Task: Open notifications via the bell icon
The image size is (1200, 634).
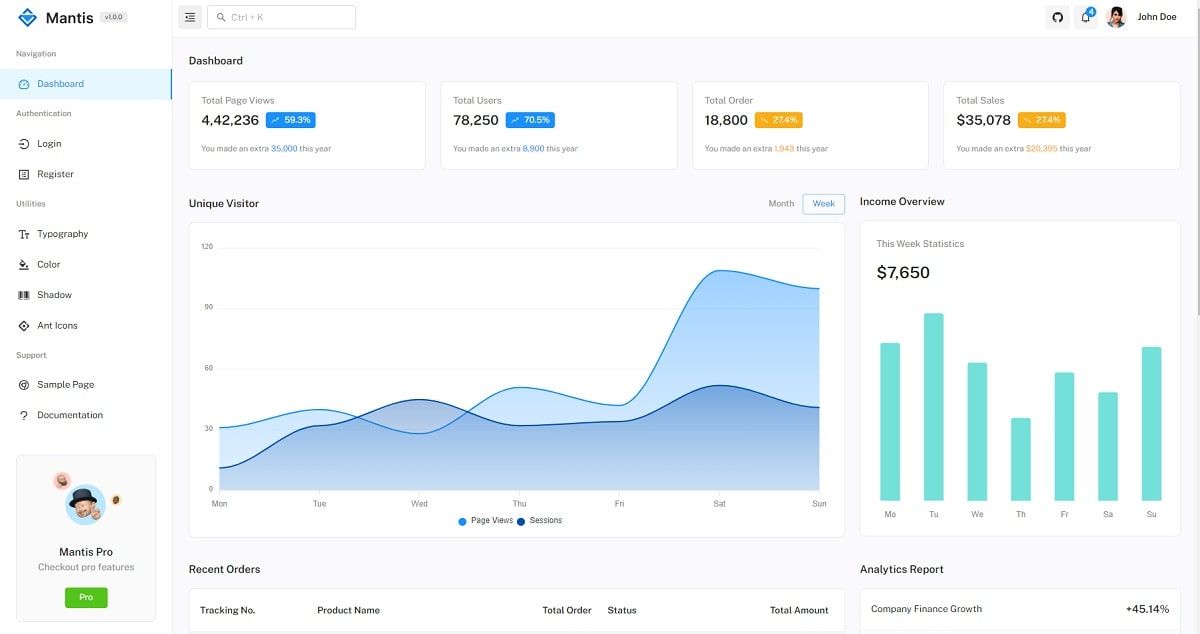Action: coord(1085,17)
